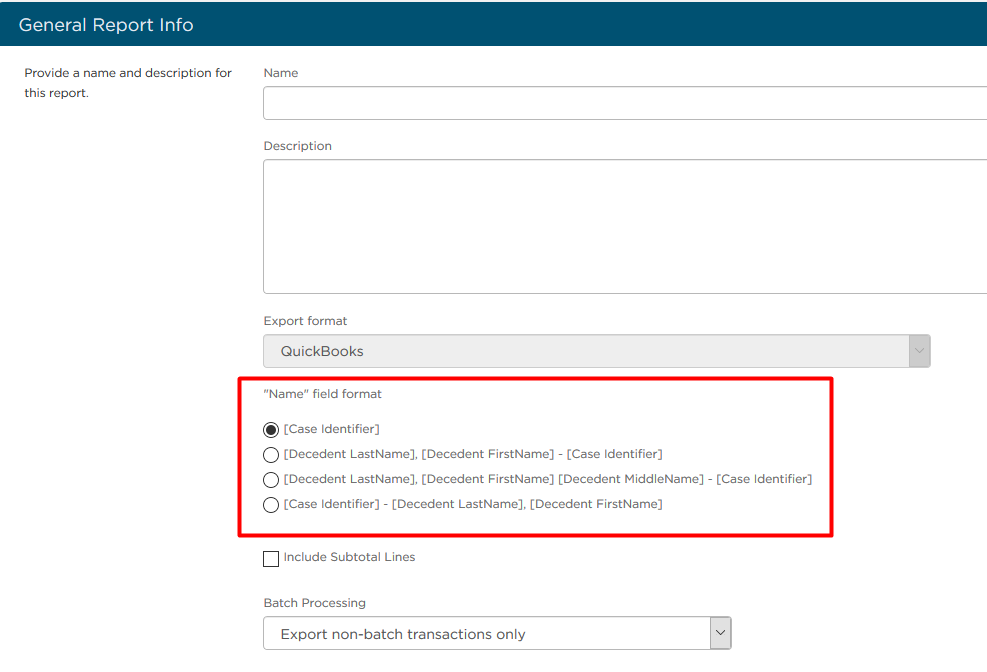Click the Name input field
This screenshot has width=987, height=672.
click(x=624, y=103)
